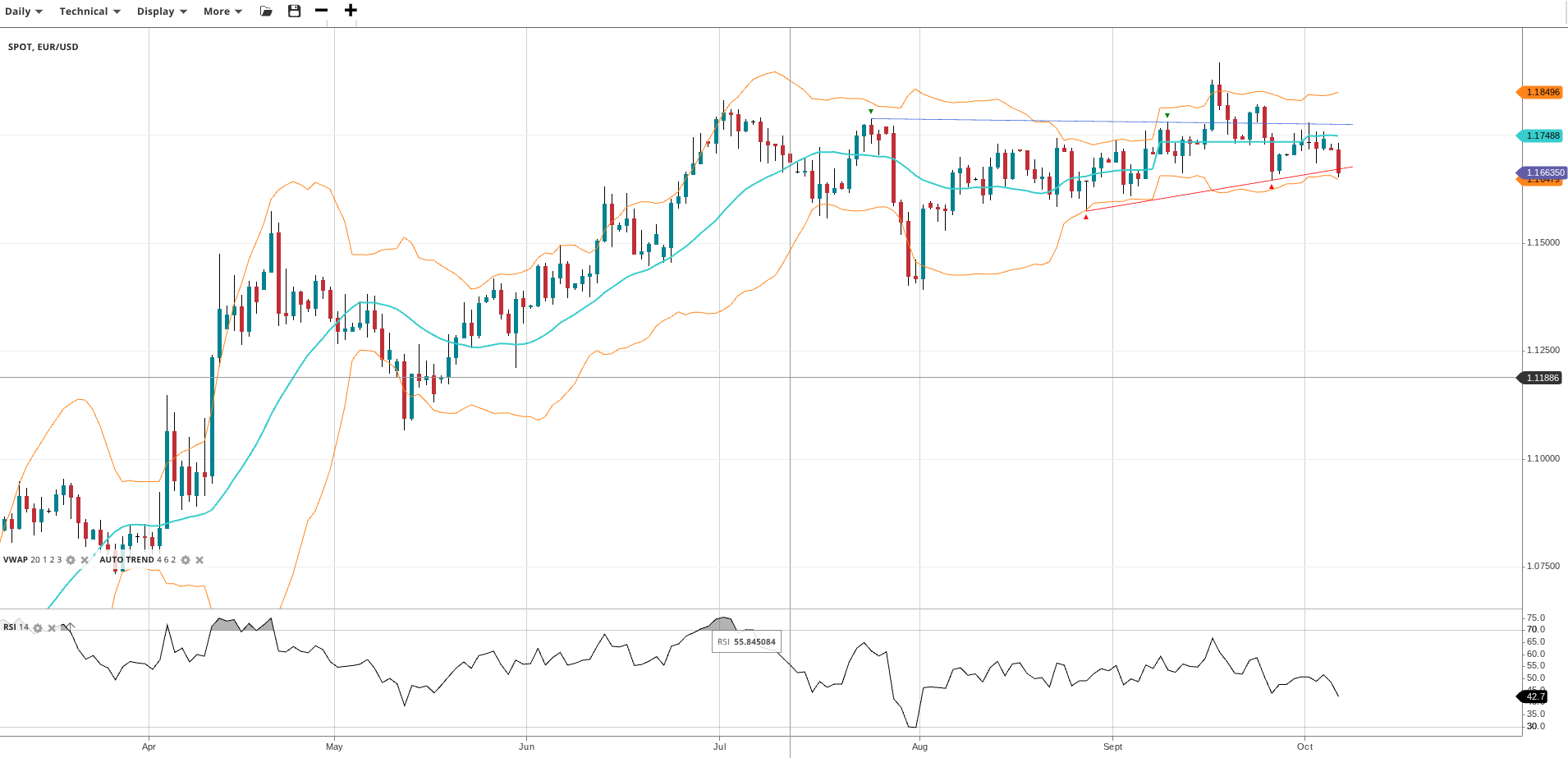The image size is (1568, 758).
Task: Open RSI indicator settings gear
Action: click(38, 628)
